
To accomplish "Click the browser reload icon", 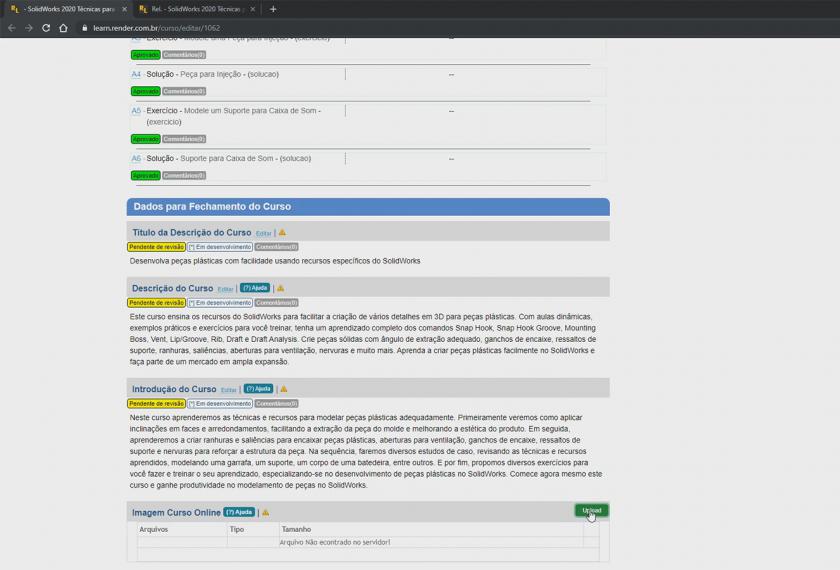I will (x=46, y=28).
